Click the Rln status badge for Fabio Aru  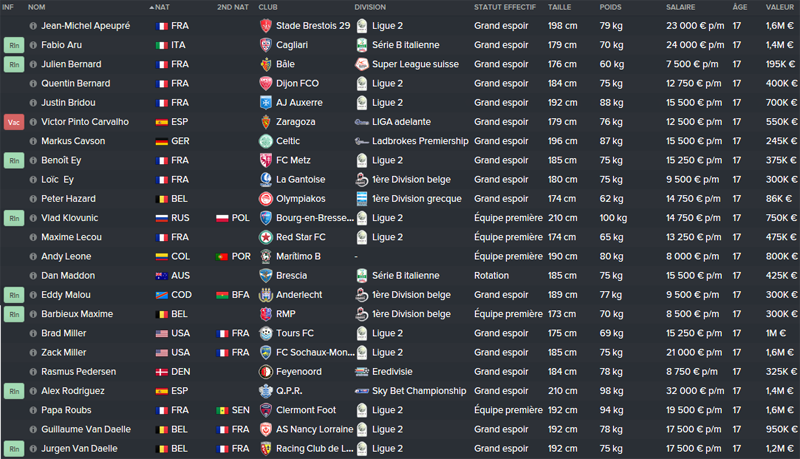click(14, 45)
